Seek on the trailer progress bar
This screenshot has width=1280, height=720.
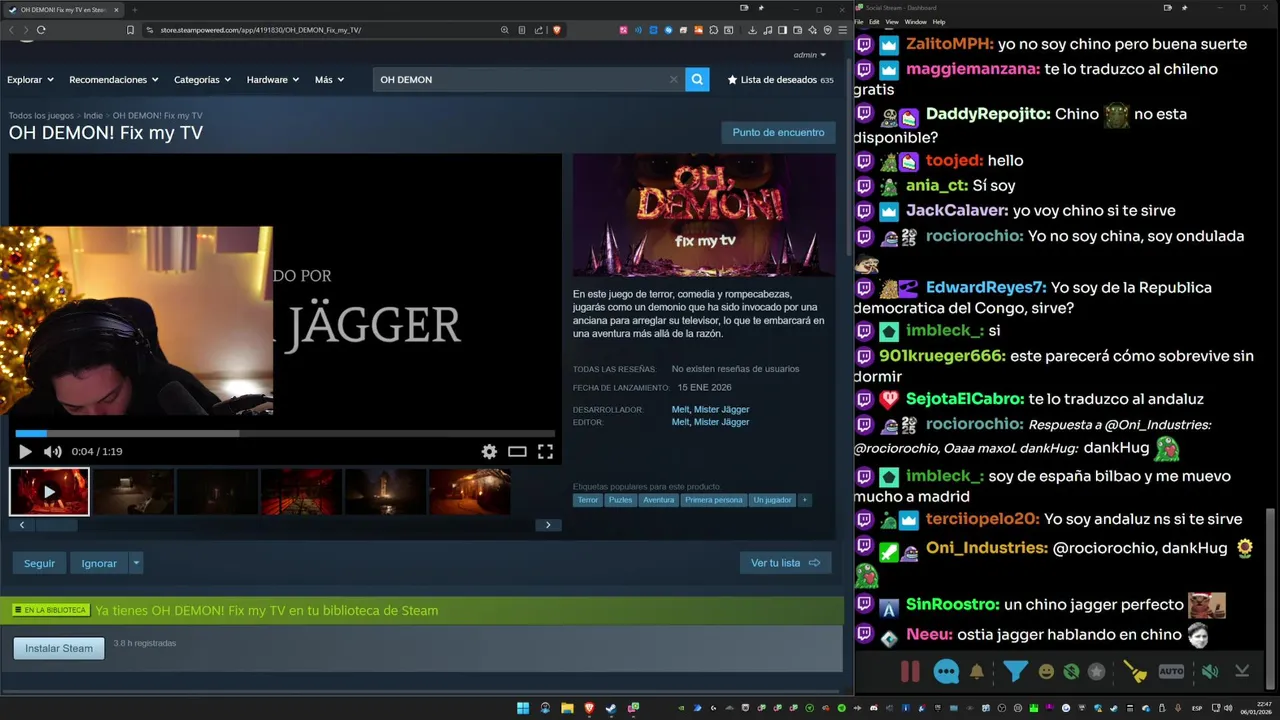pos(284,433)
